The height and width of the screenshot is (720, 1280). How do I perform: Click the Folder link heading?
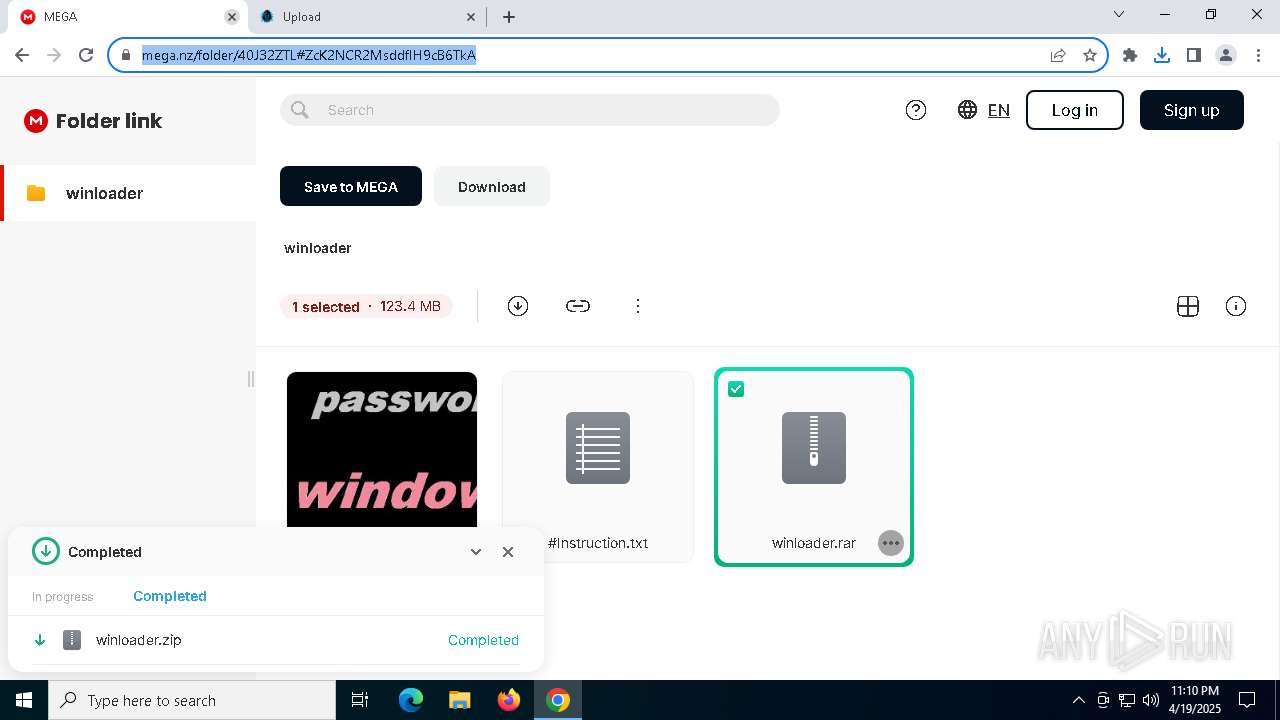[109, 121]
